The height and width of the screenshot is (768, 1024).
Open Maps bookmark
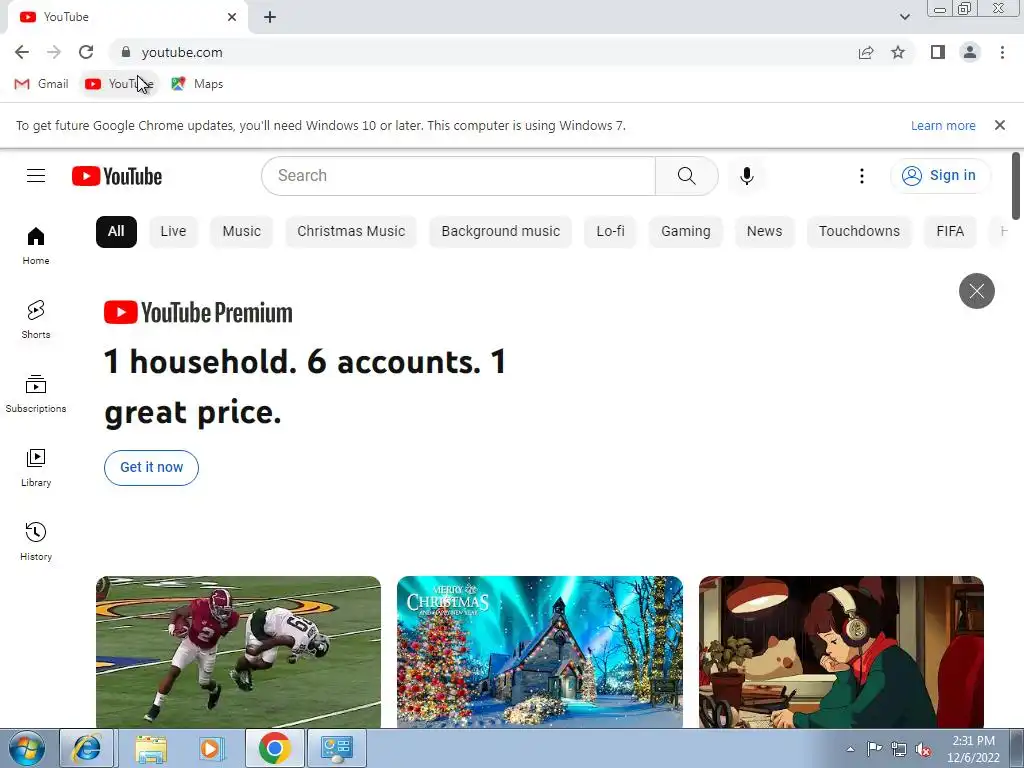(197, 84)
